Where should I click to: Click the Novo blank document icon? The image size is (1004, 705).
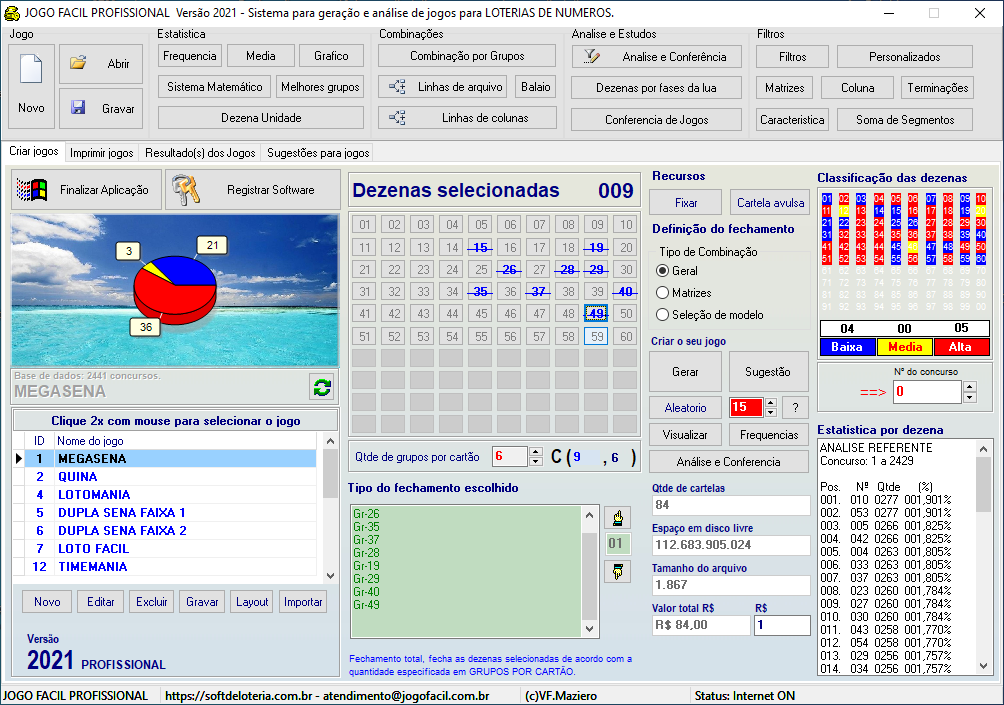(x=31, y=70)
